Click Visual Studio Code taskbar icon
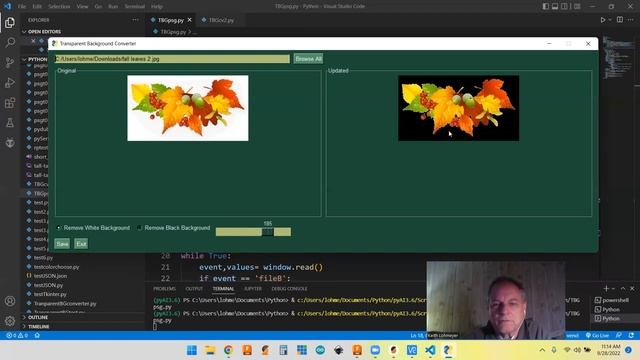 coord(430,350)
